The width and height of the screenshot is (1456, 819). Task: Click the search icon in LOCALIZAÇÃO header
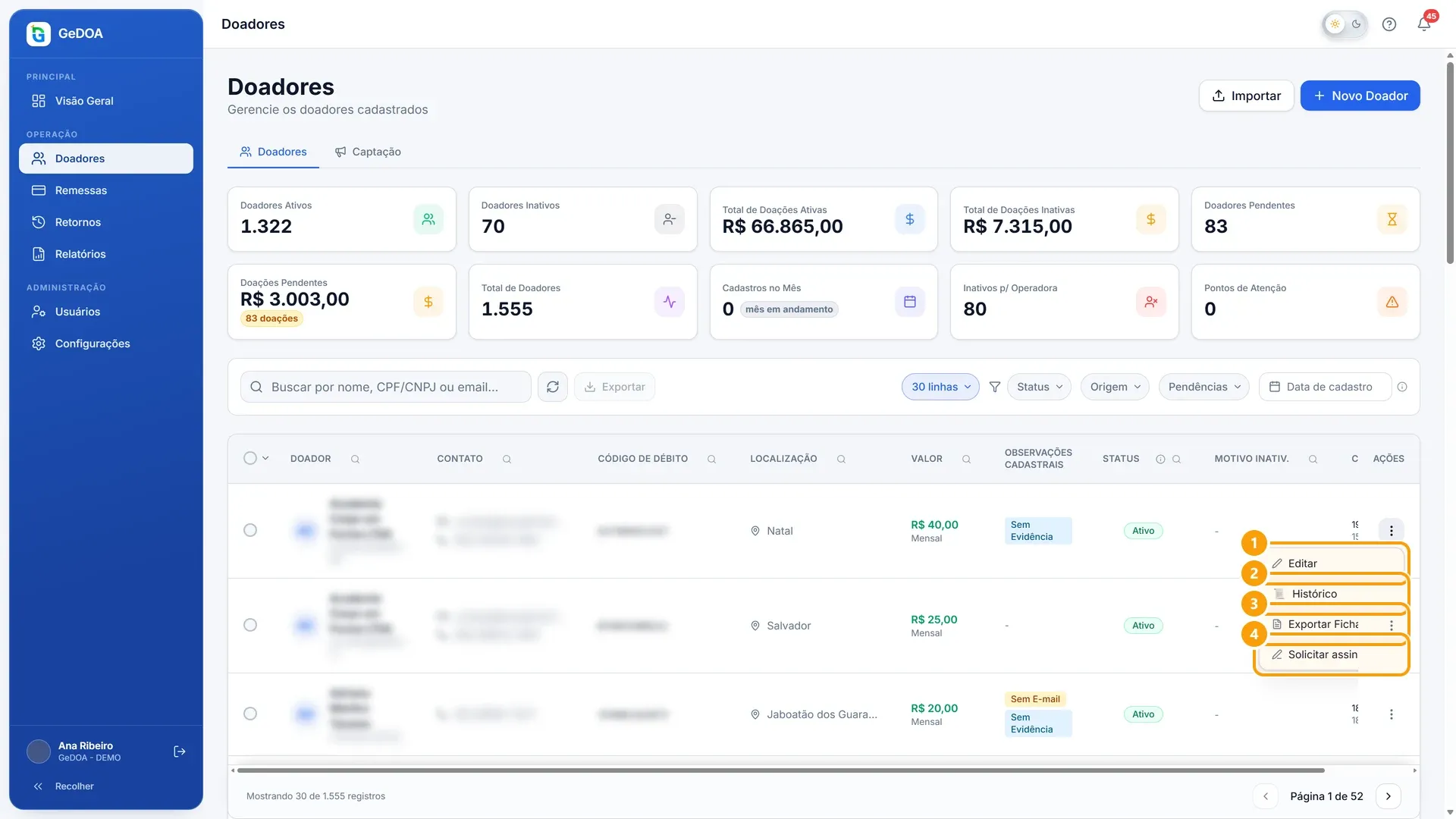841,459
